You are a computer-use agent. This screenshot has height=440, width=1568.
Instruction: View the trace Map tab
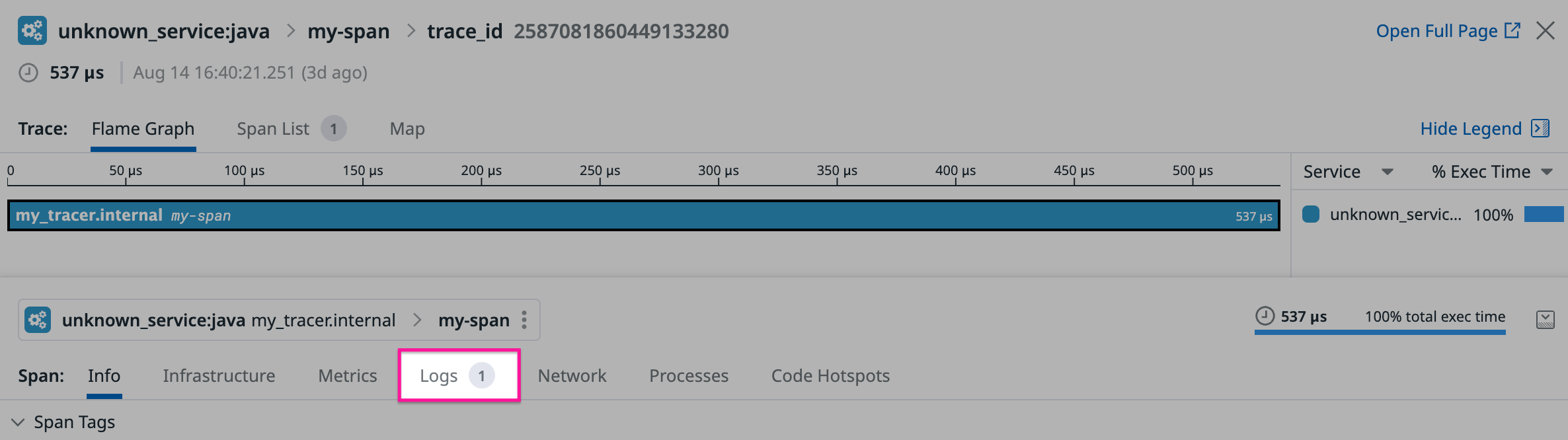(407, 128)
